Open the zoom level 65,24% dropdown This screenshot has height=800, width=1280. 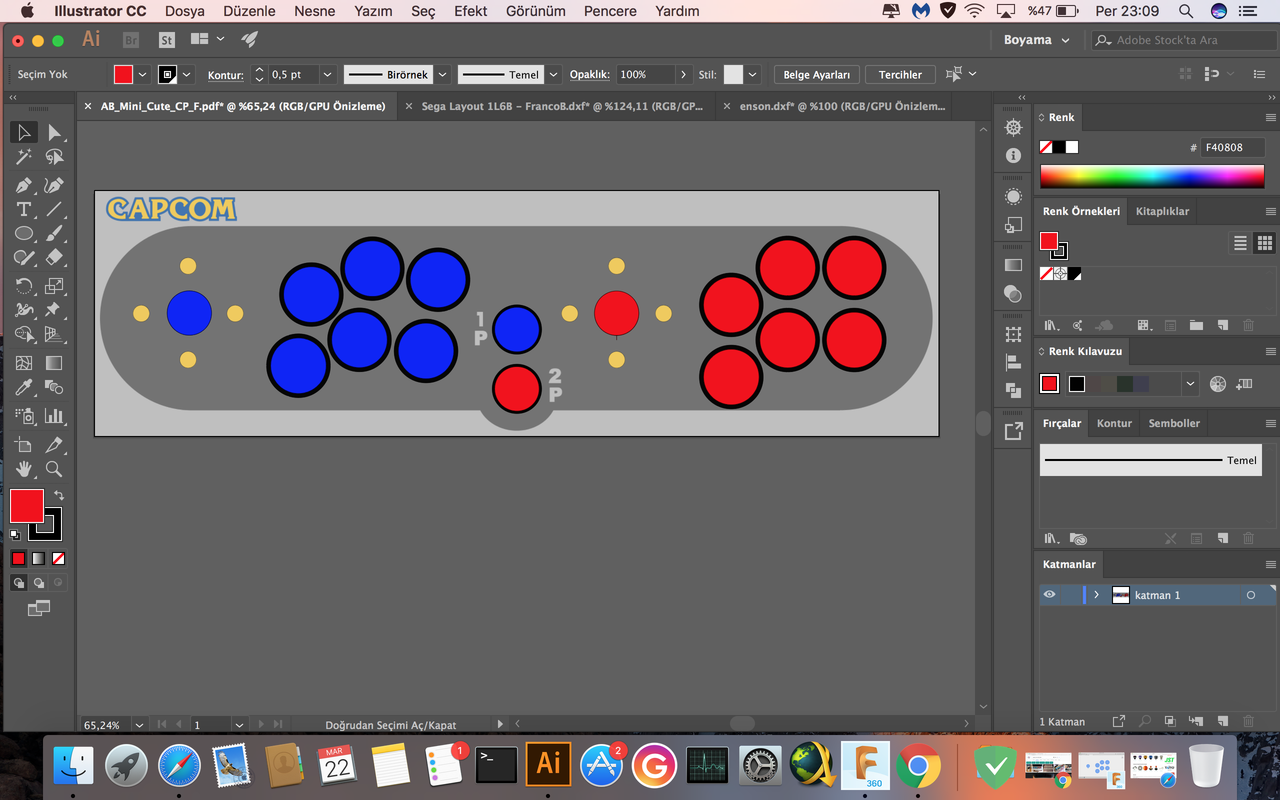(138, 724)
